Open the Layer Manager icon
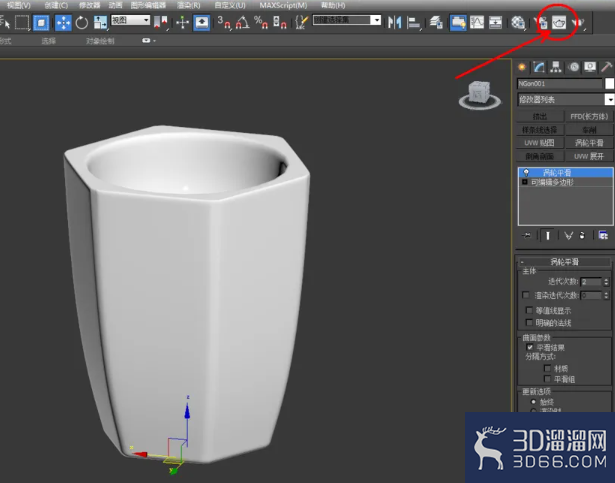This screenshot has width=615, height=483. click(x=436, y=22)
